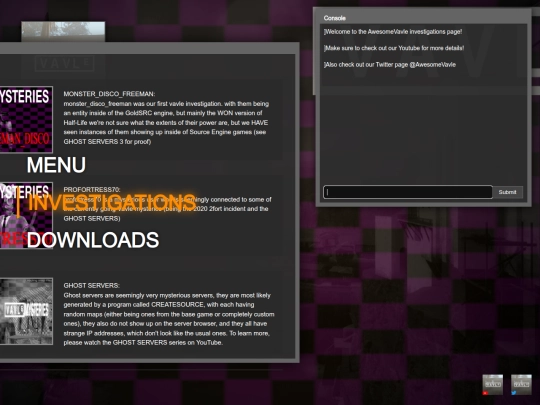The image size is (540, 405).
Task: Open the MENU navigation item
Action: [56, 165]
